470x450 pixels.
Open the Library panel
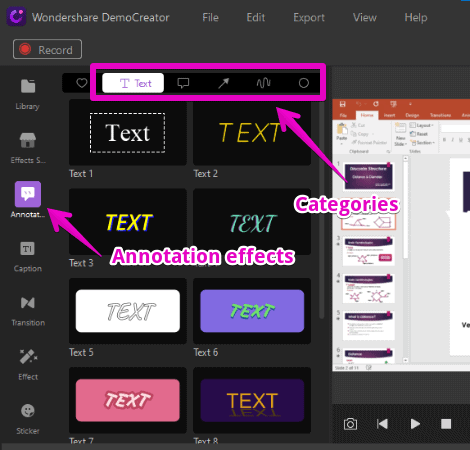(x=28, y=94)
